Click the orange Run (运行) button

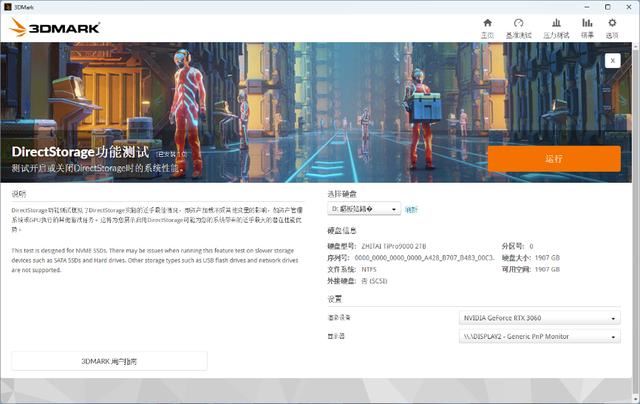point(554,159)
